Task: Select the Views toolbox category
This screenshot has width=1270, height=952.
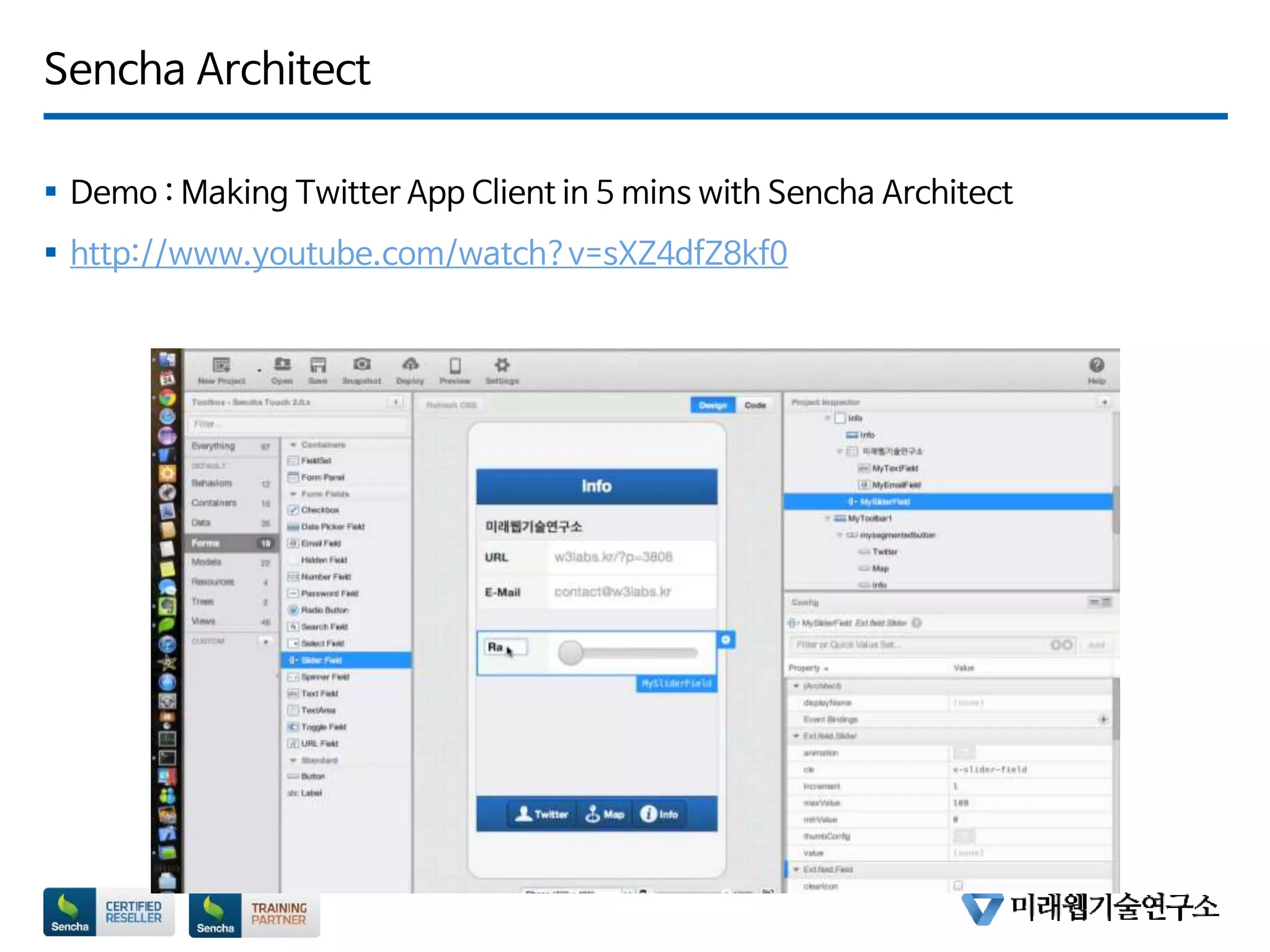Action: coord(231,621)
